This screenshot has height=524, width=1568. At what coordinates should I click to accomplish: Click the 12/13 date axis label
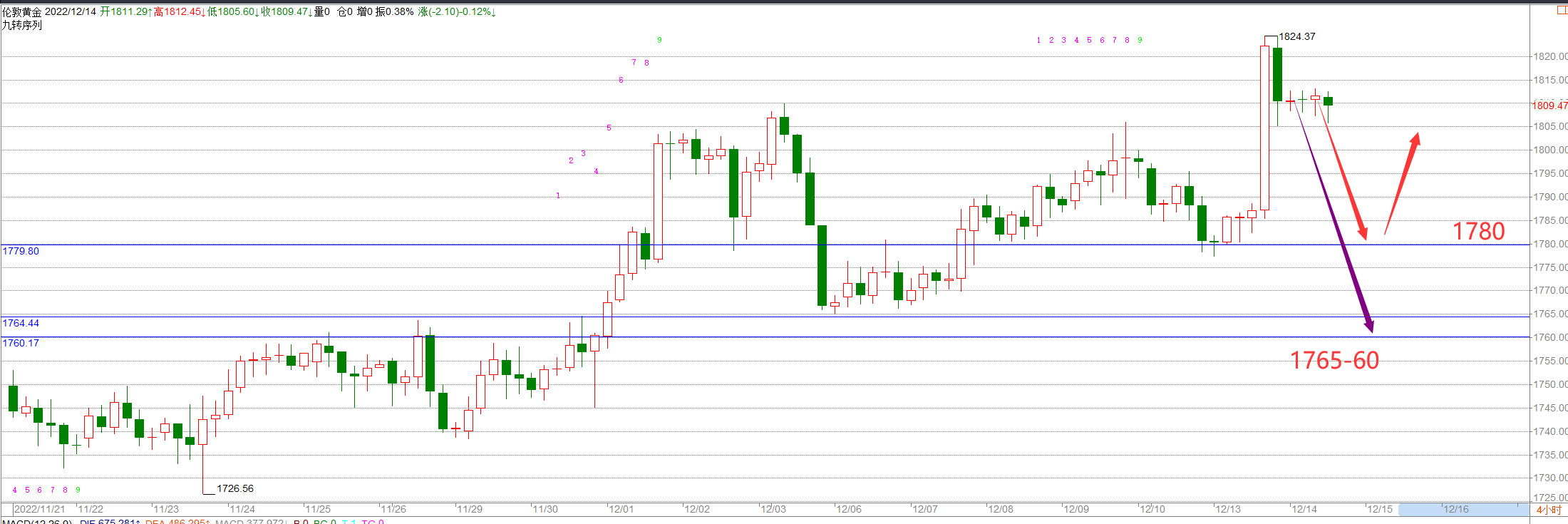pos(1228,509)
